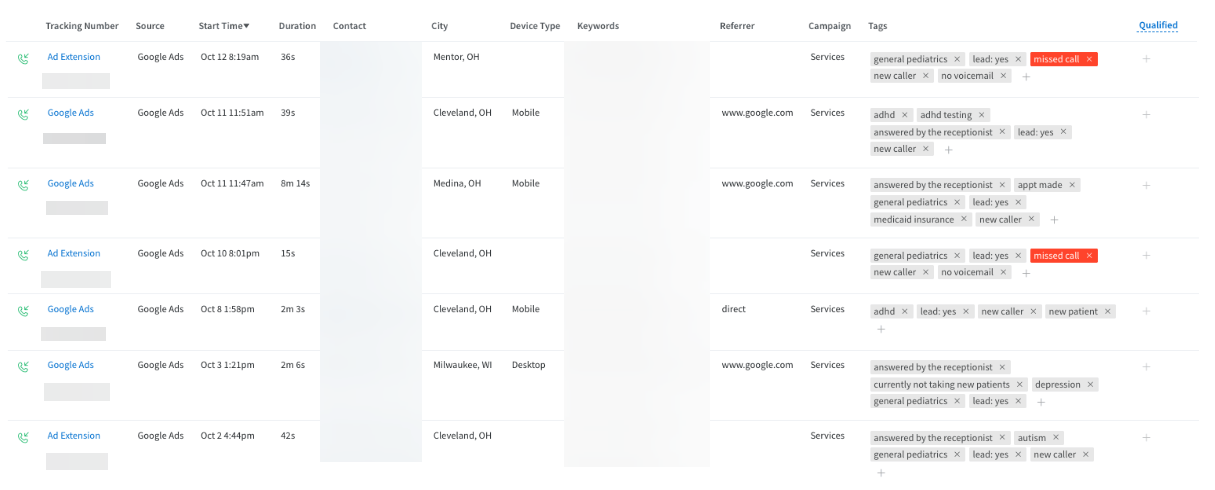This screenshot has height=490, width=1215.
Task: Remove the autism tag
Action: [x=1056, y=438]
